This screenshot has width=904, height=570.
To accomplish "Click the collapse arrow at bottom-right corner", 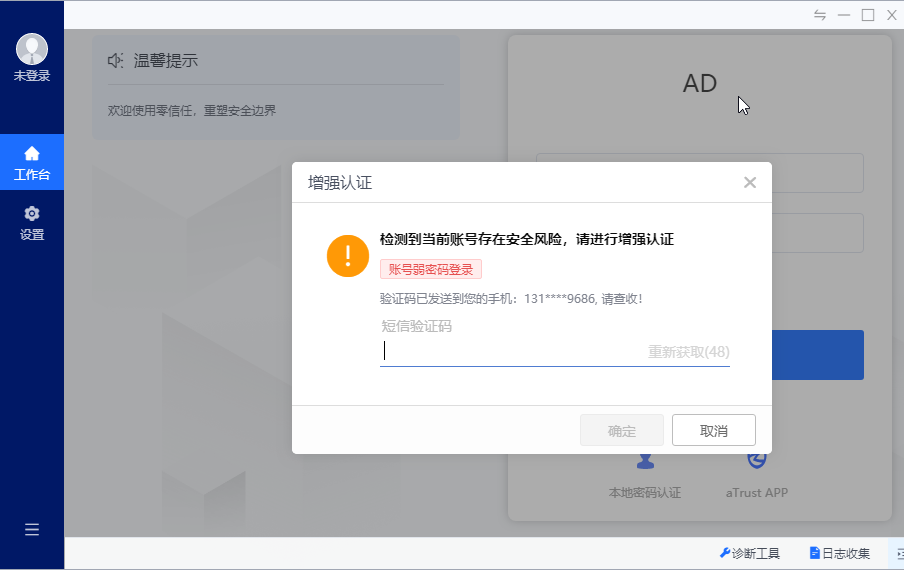I will click(897, 553).
